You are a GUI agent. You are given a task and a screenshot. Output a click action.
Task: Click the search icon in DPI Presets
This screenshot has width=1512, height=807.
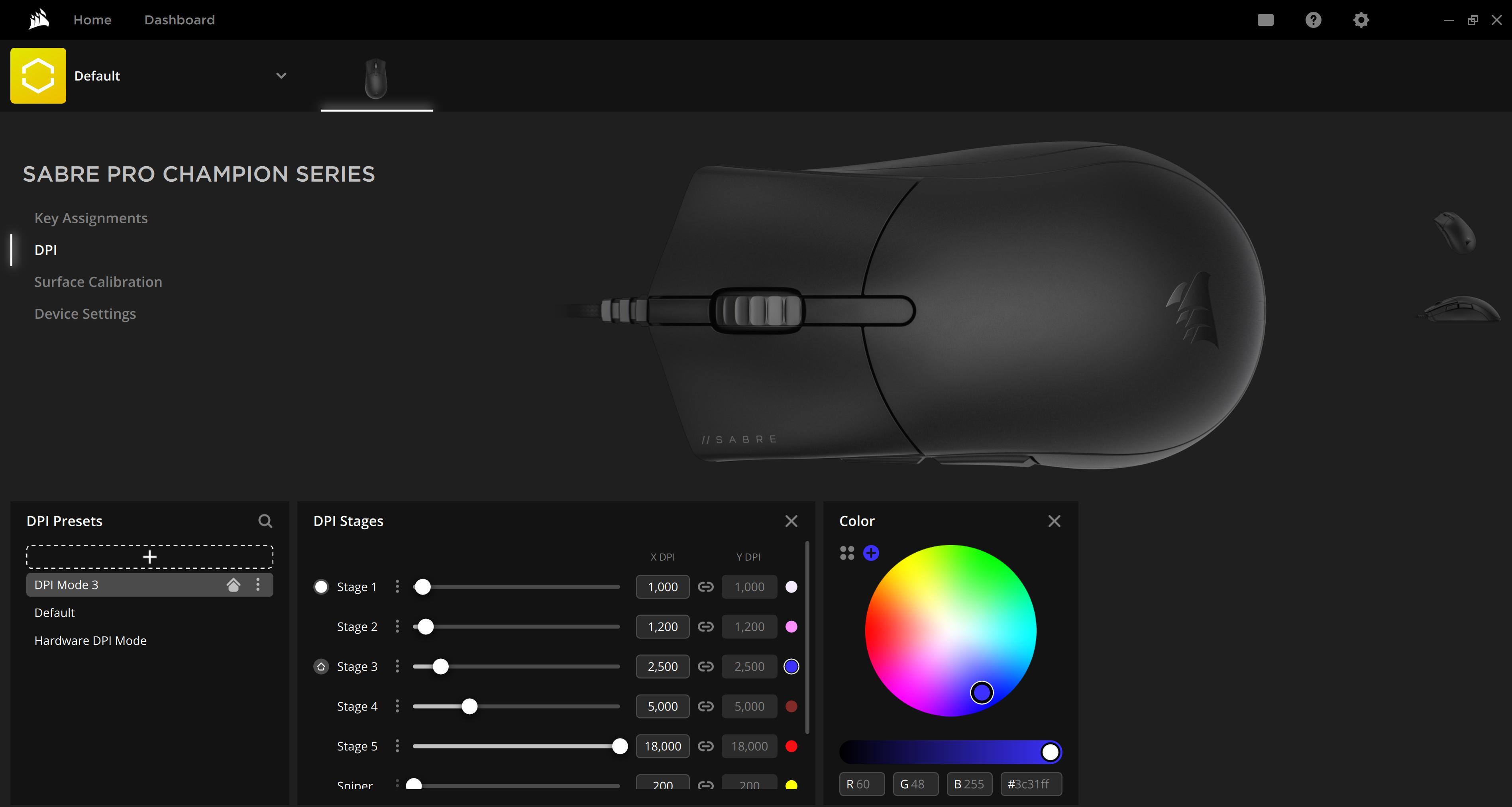coord(265,520)
